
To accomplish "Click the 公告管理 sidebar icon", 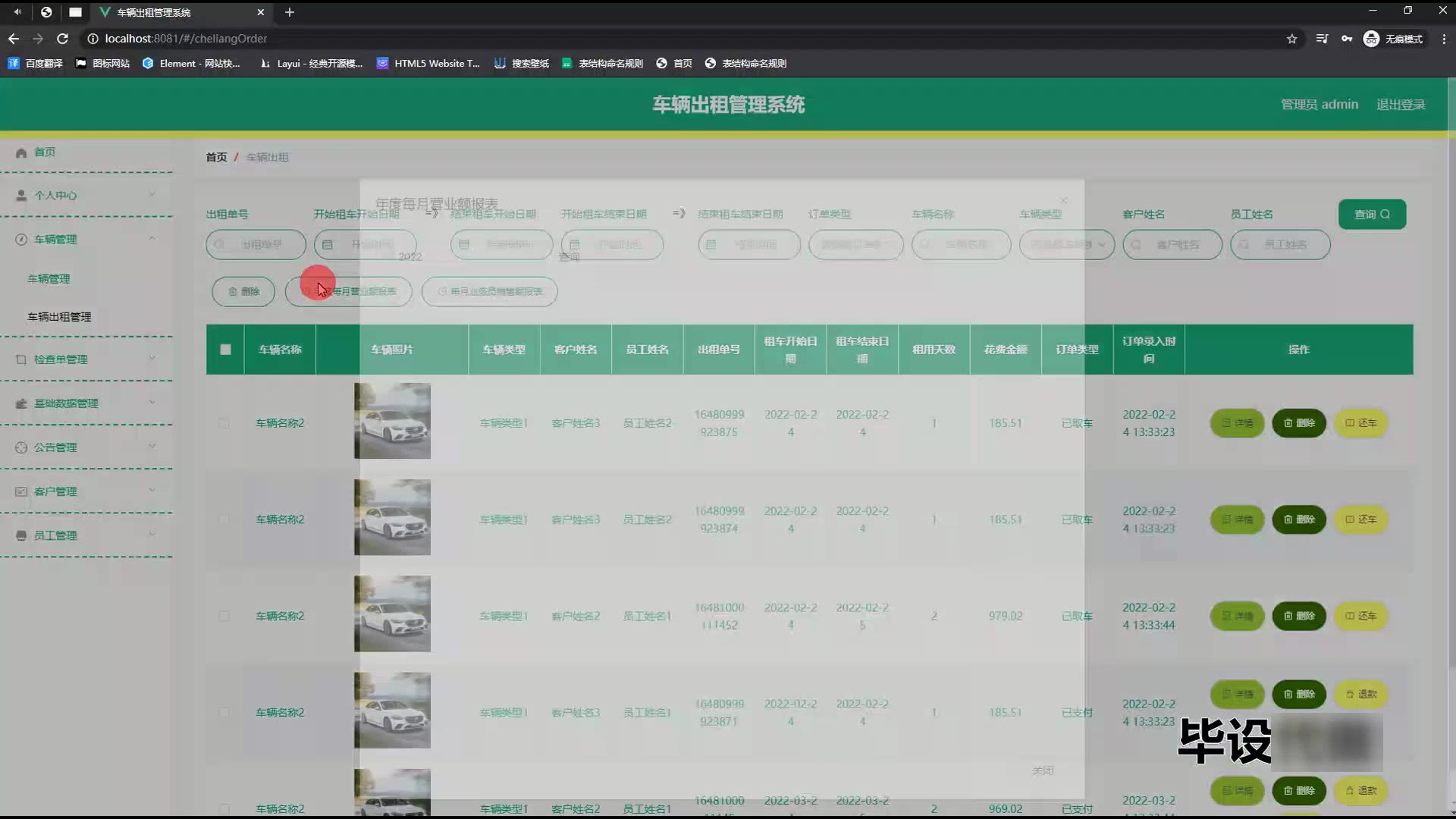I will (x=21, y=447).
